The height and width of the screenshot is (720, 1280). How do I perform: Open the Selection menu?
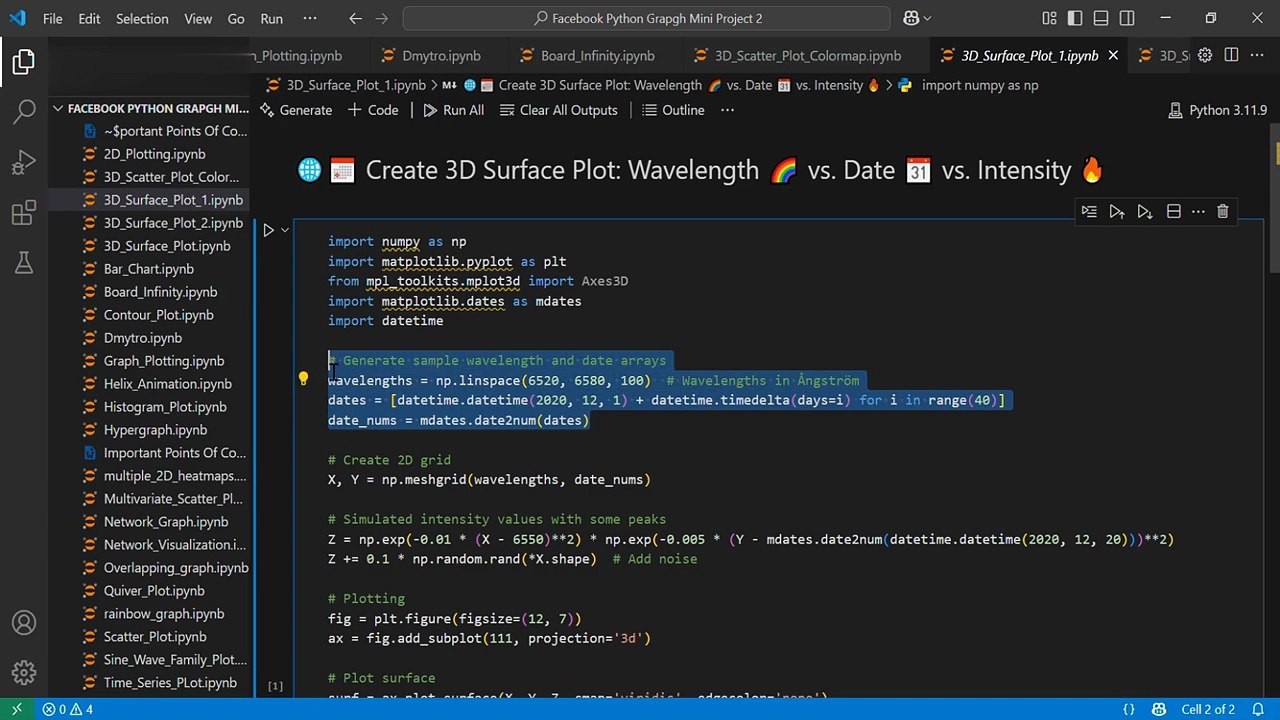point(142,18)
